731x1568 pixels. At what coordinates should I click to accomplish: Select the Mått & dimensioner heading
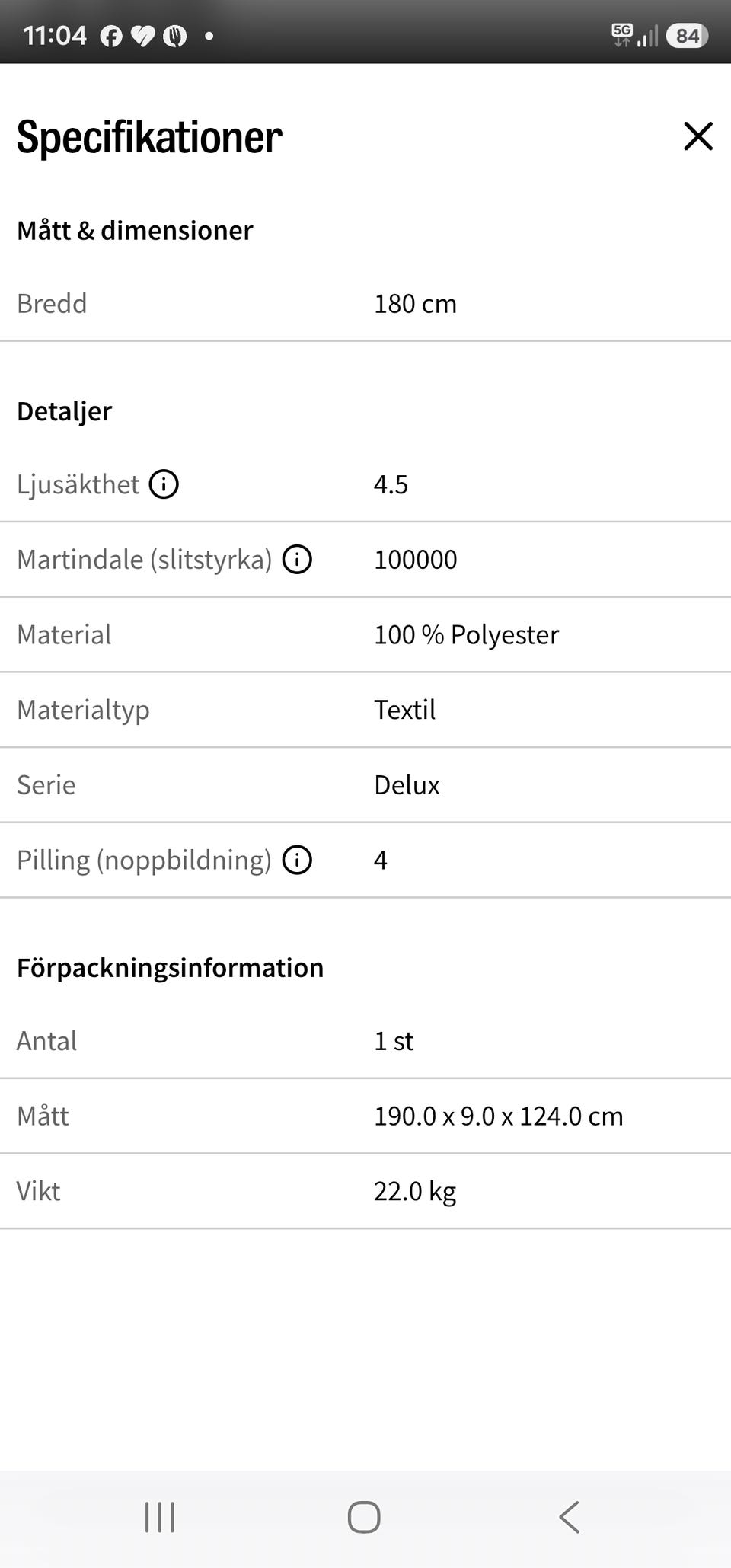(x=135, y=230)
